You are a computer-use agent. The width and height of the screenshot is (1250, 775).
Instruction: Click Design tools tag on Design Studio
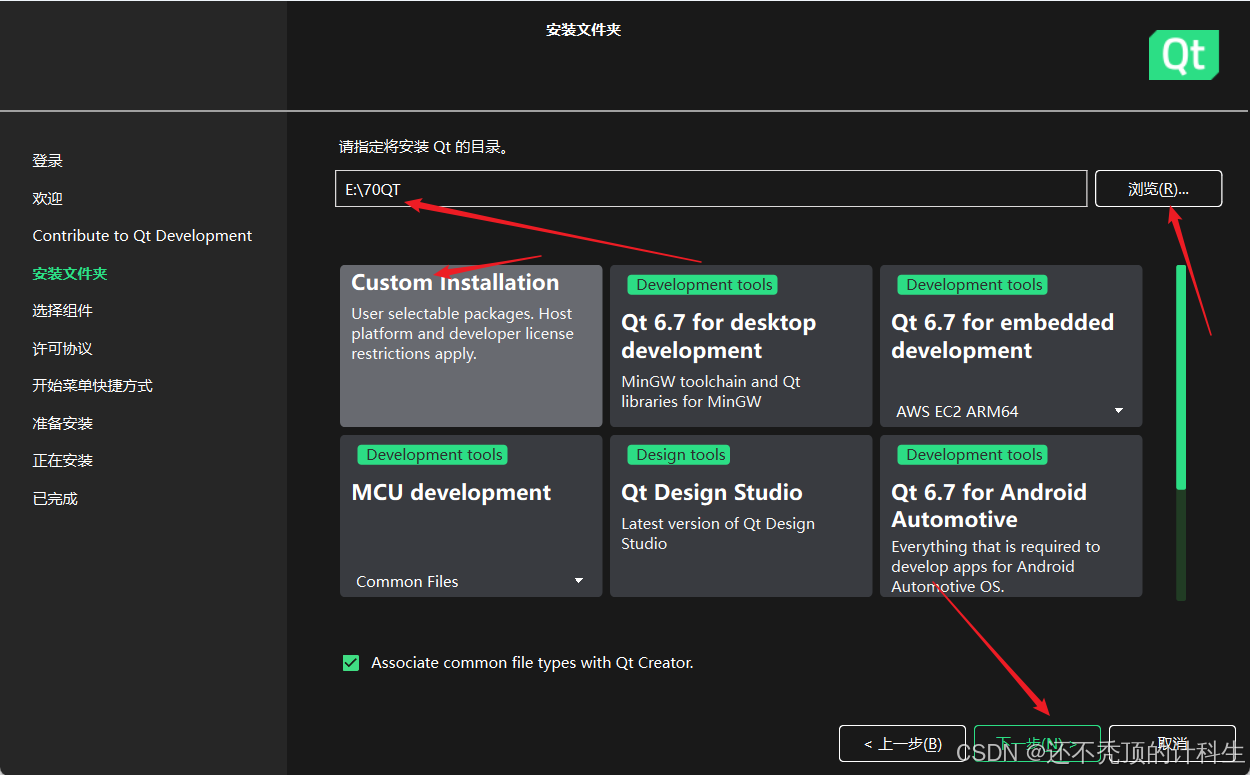[x=680, y=455]
